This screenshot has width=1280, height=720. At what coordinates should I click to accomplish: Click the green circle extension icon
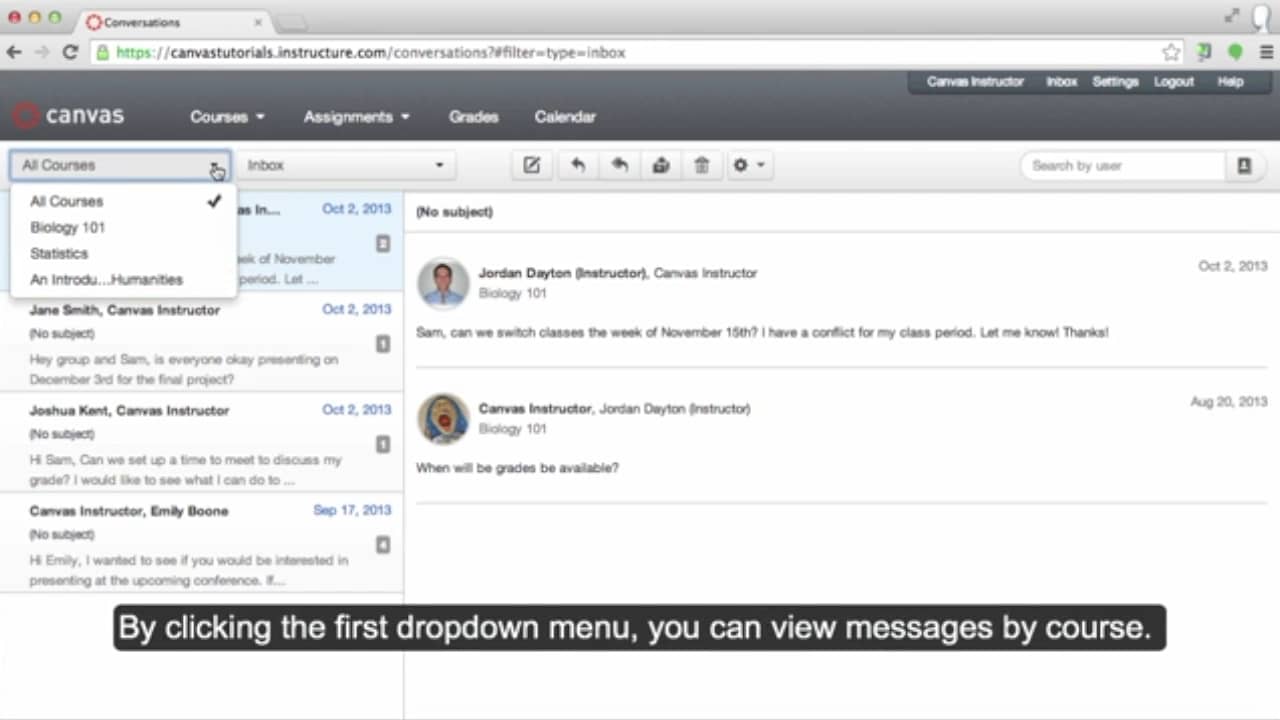click(x=1236, y=52)
